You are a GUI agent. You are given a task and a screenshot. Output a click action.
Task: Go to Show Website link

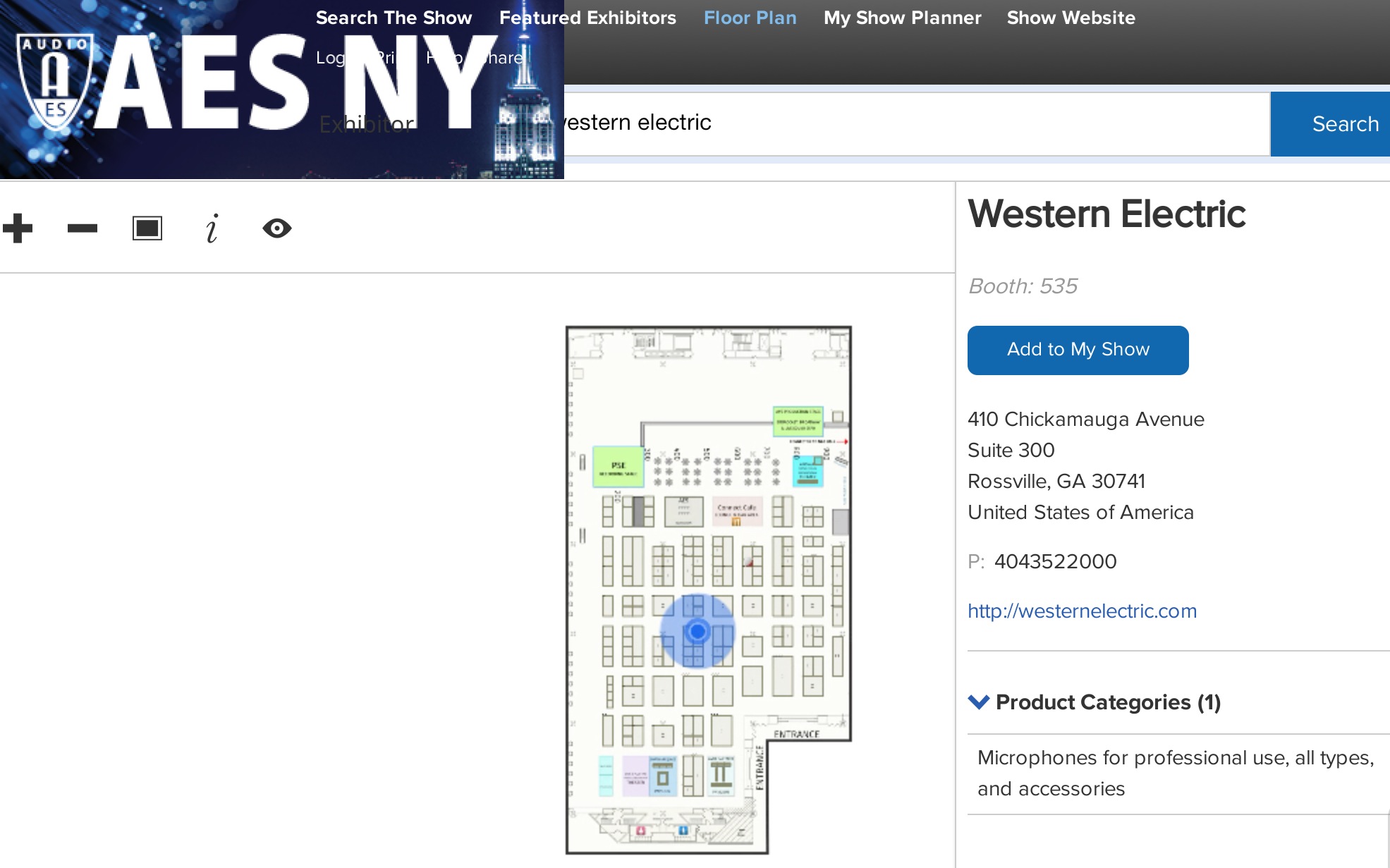[1071, 18]
